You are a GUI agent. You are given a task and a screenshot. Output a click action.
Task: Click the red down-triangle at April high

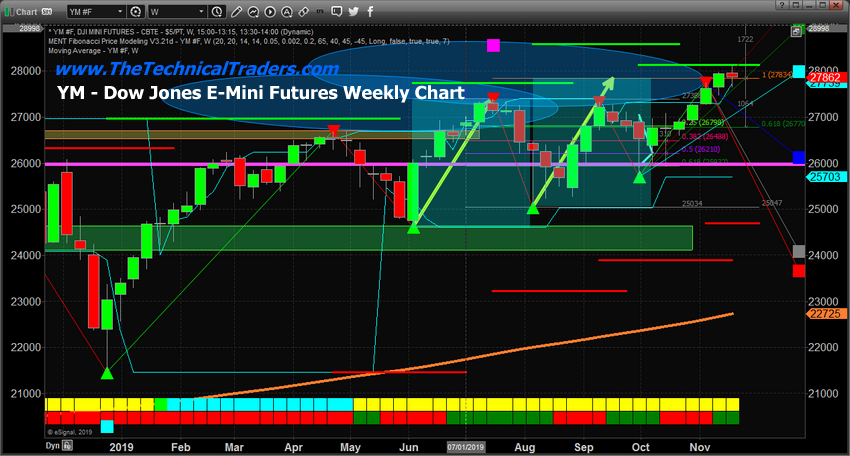pyautogui.click(x=333, y=131)
